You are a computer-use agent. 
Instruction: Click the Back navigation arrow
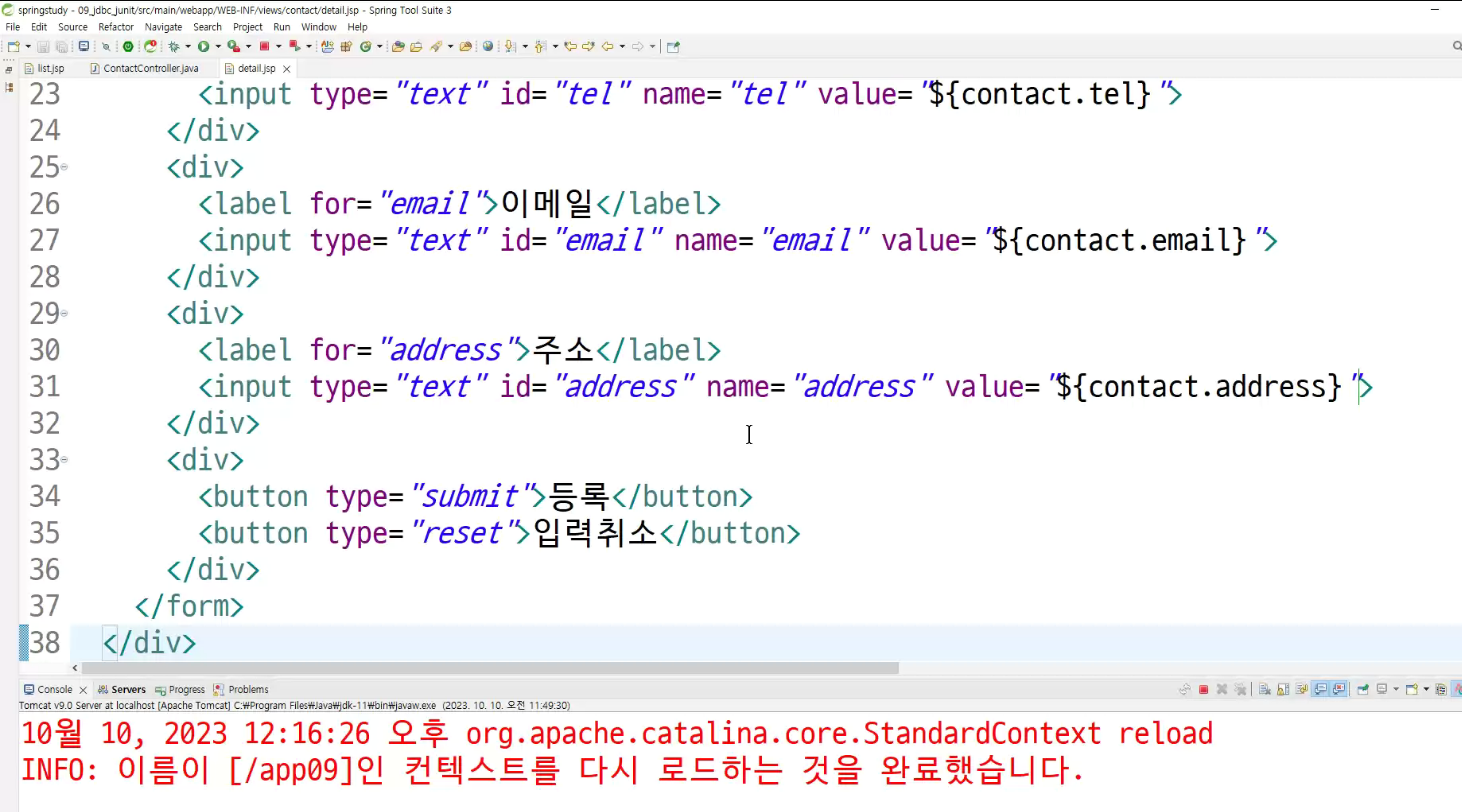click(x=607, y=46)
